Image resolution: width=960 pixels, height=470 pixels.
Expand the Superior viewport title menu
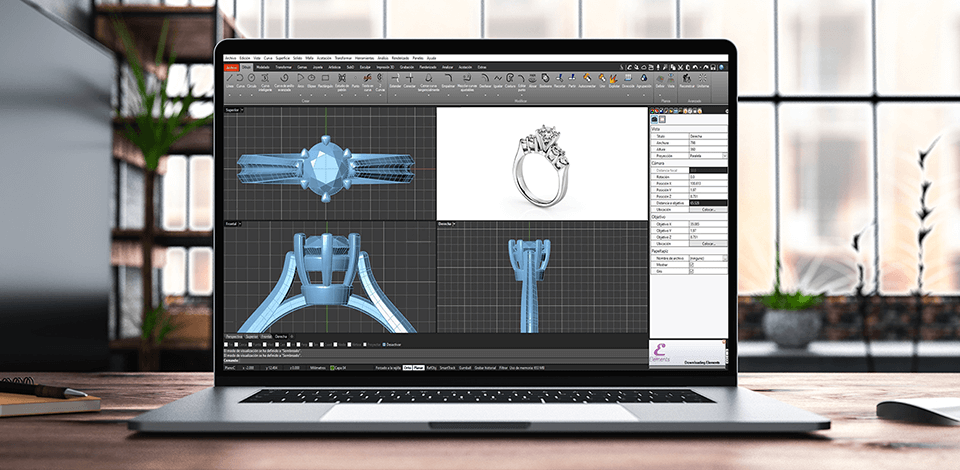coord(234,109)
